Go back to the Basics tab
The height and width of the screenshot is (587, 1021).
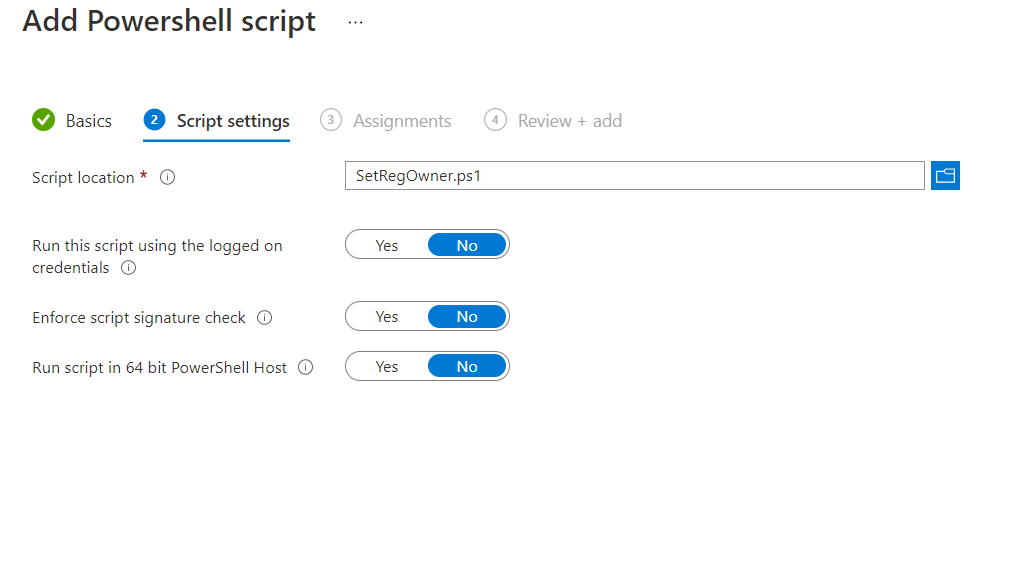pyautogui.click(x=89, y=121)
